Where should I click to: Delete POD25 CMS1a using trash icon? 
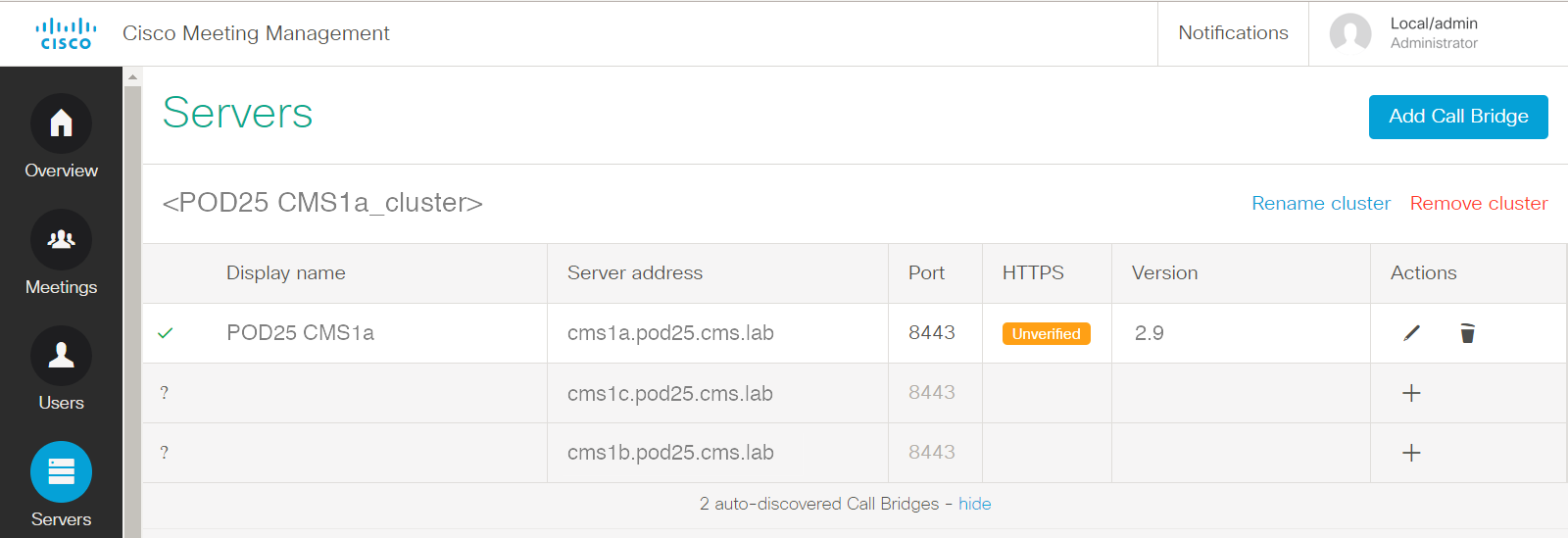(1467, 333)
